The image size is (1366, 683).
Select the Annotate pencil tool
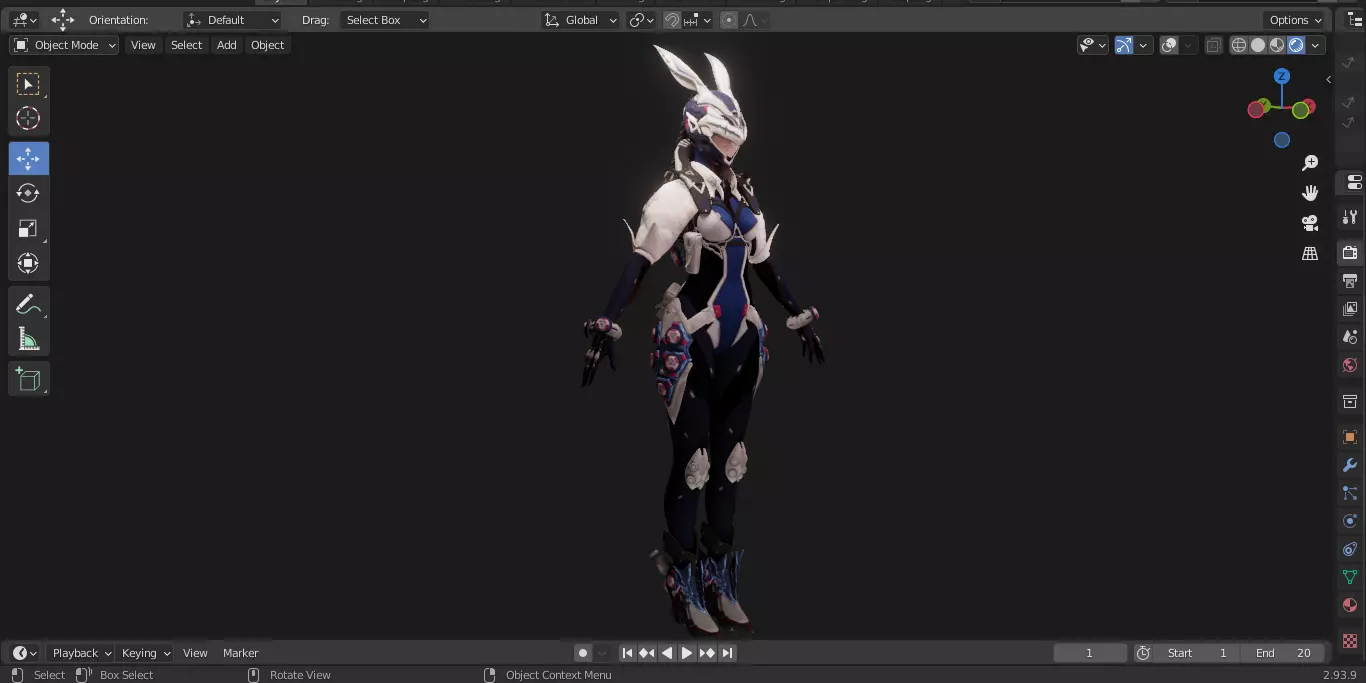click(x=28, y=304)
